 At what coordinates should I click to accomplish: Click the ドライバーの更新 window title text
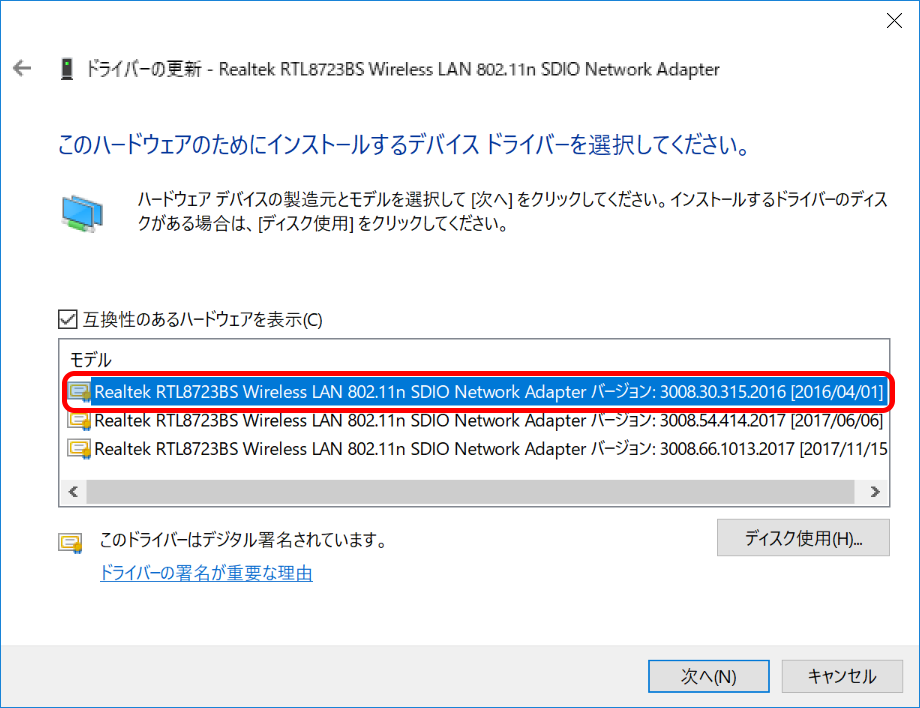pyautogui.click(x=402, y=69)
